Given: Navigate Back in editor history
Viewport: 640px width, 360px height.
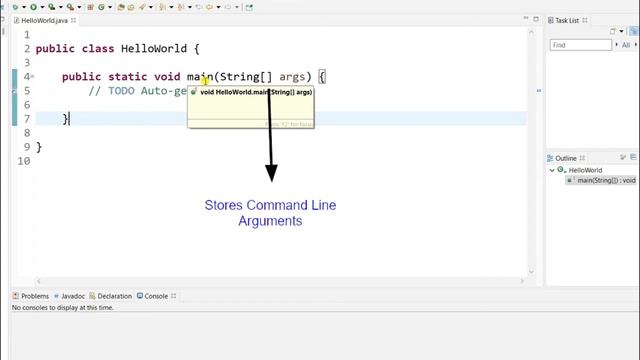Looking at the screenshot, I should [x=209, y=7].
